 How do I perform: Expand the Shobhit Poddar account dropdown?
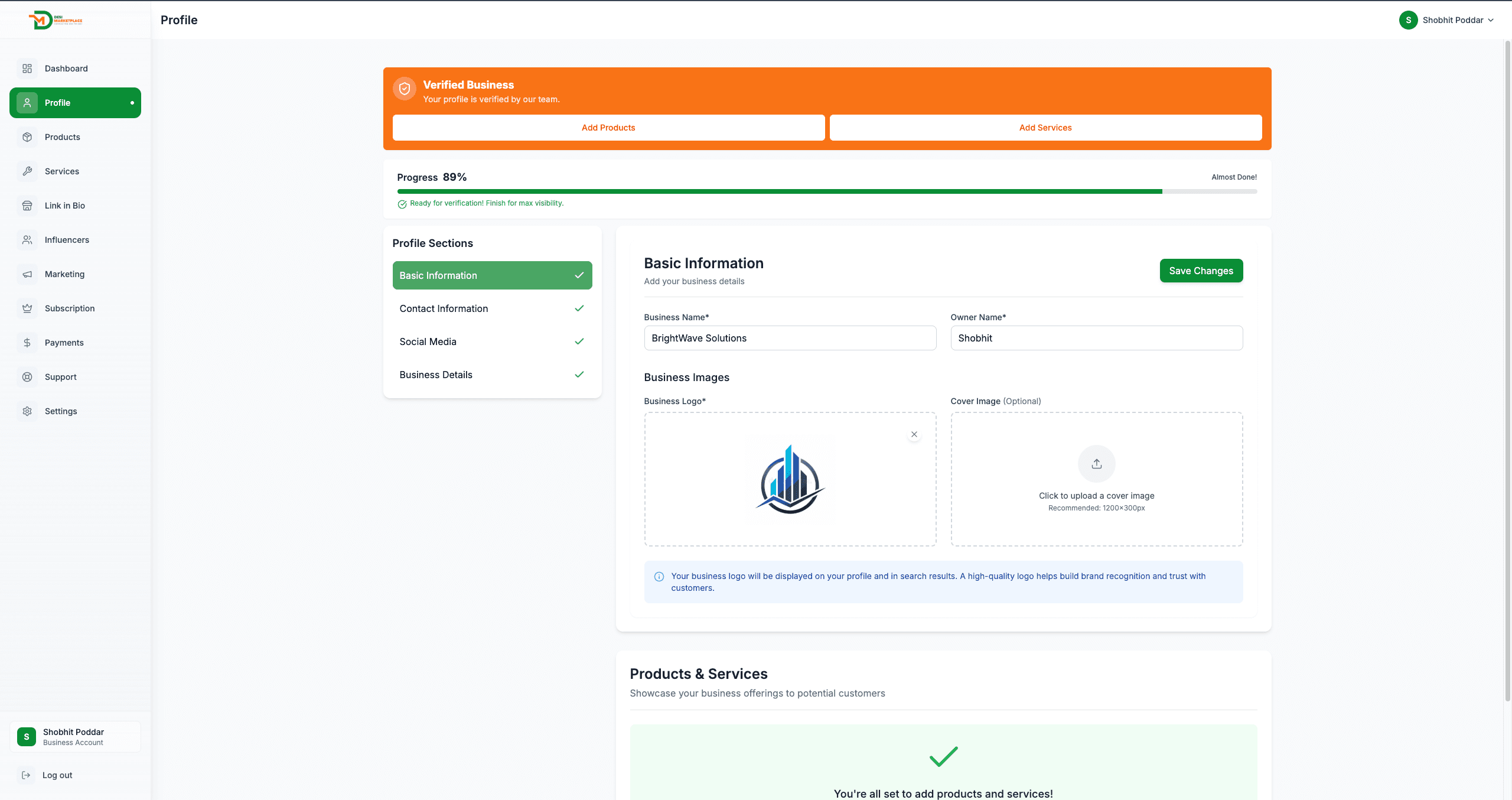(1446, 20)
